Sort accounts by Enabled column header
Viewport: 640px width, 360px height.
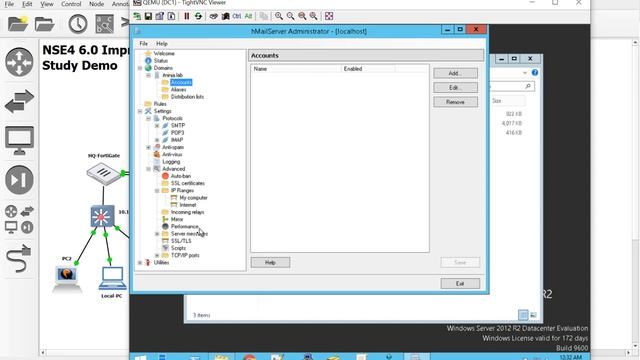tap(368, 69)
